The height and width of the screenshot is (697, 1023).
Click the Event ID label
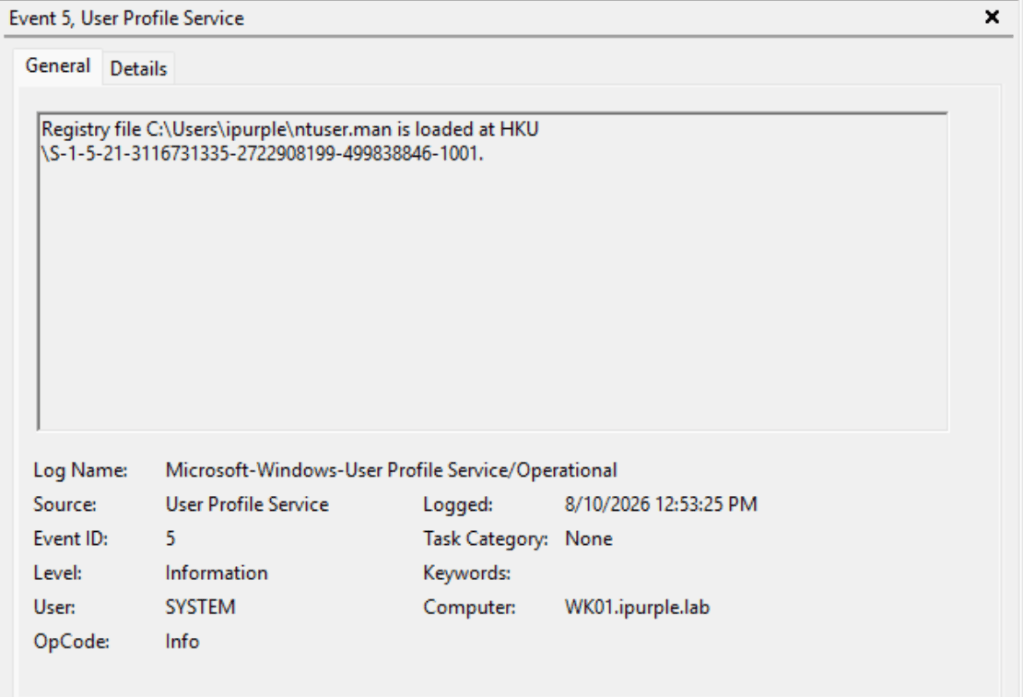click(x=70, y=538)
